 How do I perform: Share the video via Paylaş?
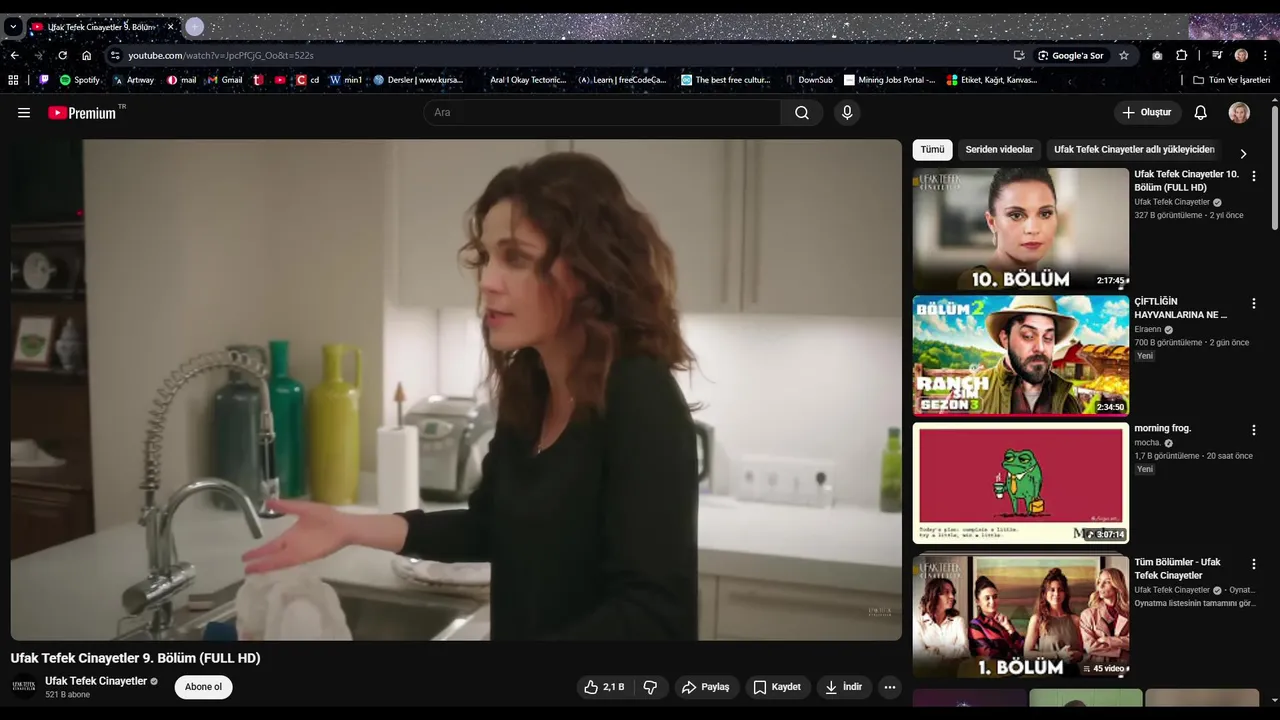[x=706, y=687]
